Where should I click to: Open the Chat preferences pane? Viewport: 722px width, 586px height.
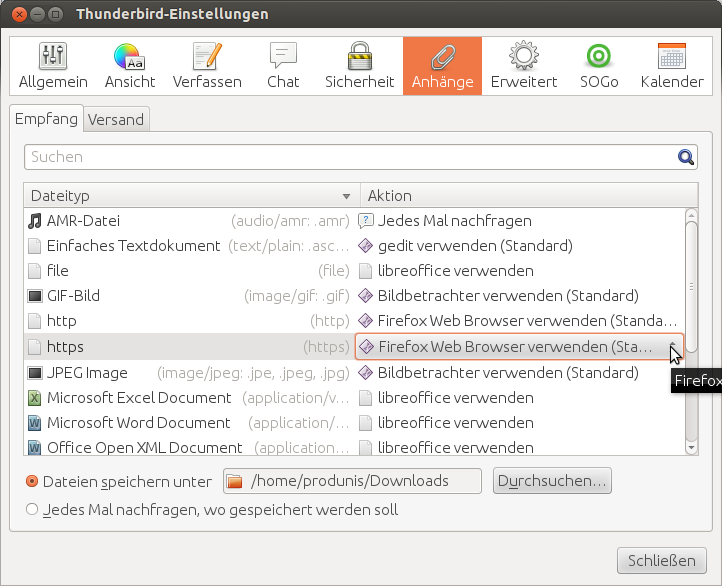[283, 66]
